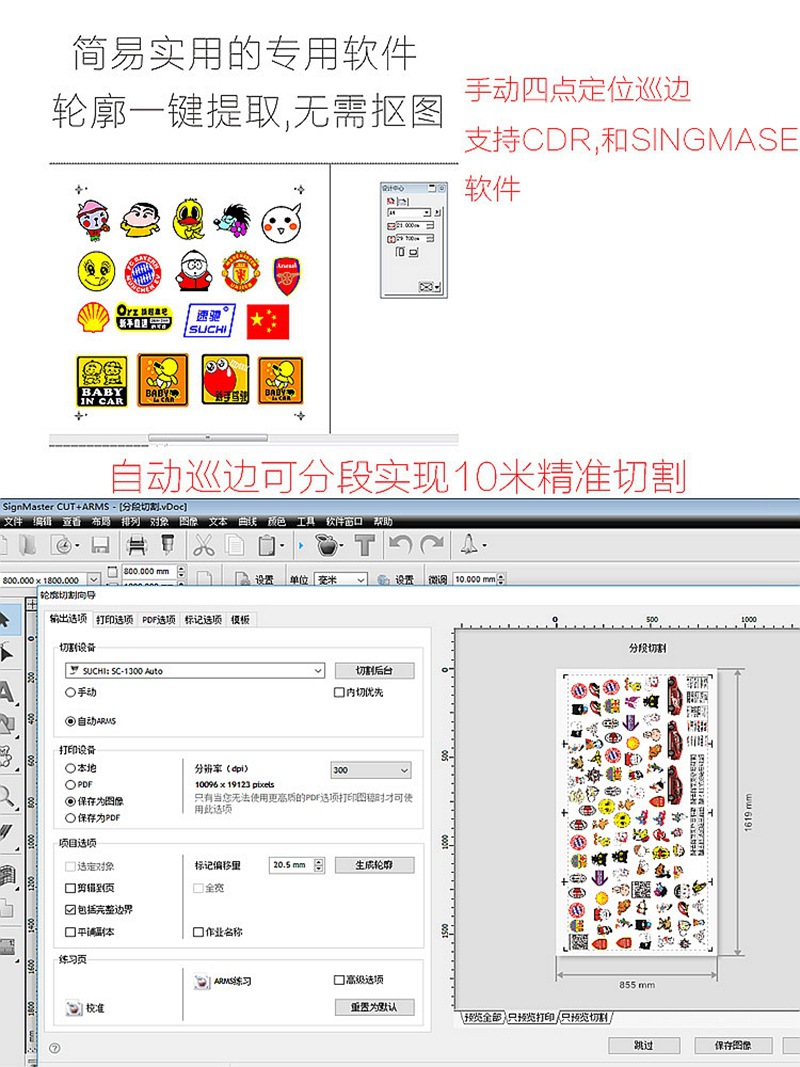Toggle the 作业名称 checkbox
The width and height of the screenshot is (800, 1067).
(x=199, y=932)
